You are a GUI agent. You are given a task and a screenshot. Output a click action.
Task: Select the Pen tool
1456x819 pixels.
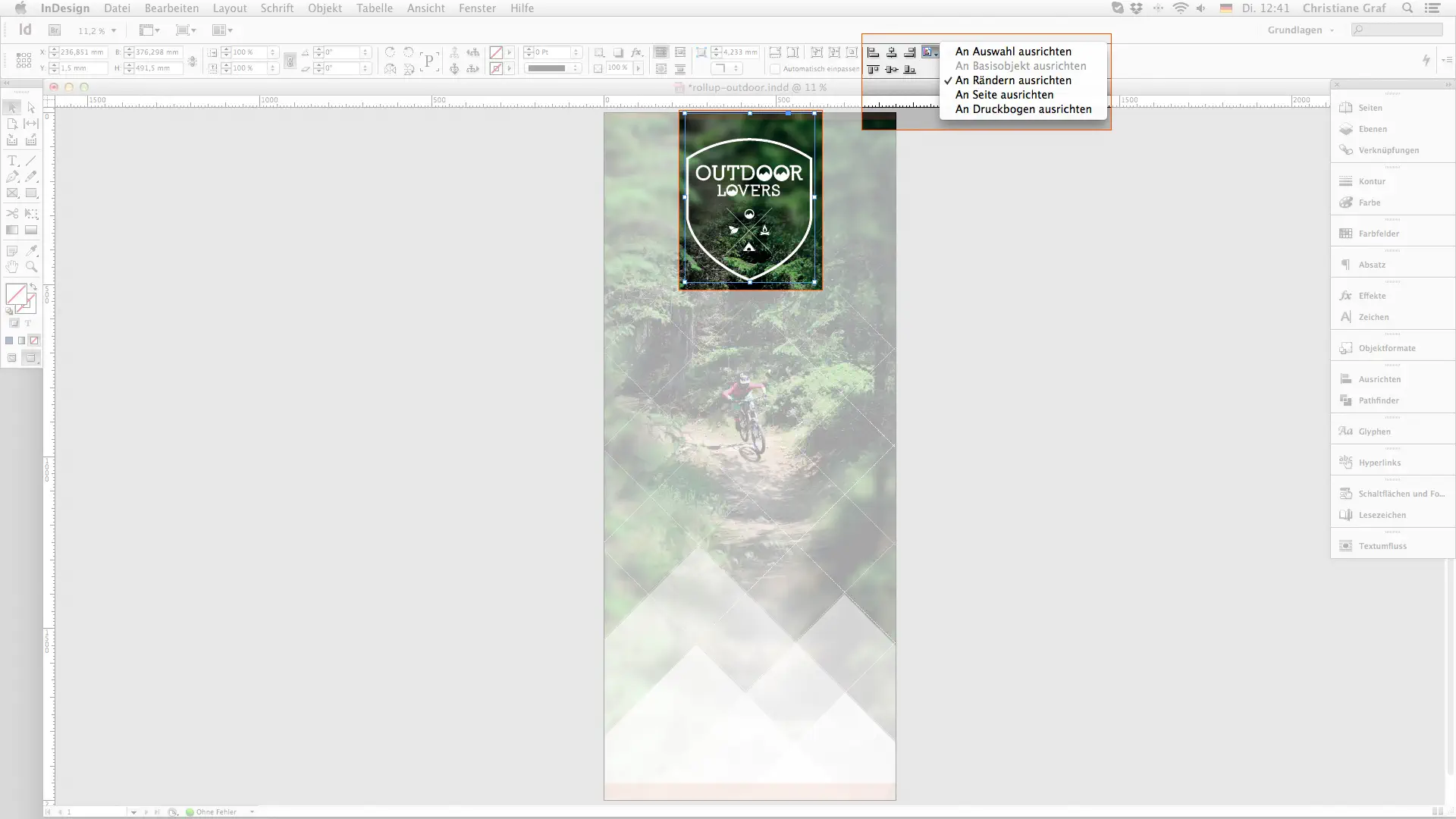[x=12, y=177]
